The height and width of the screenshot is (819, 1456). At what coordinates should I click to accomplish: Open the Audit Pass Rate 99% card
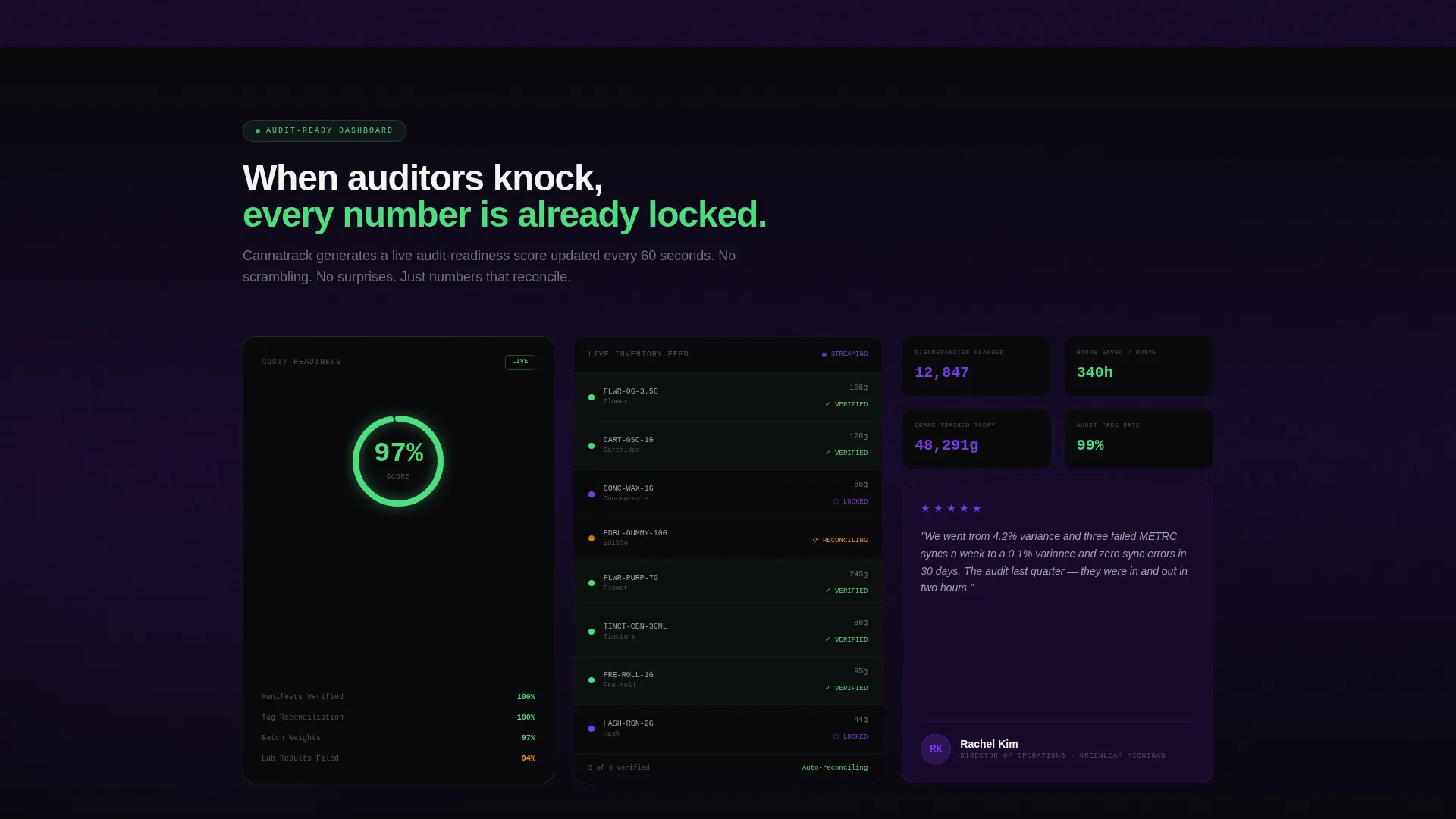(1138, 439)
